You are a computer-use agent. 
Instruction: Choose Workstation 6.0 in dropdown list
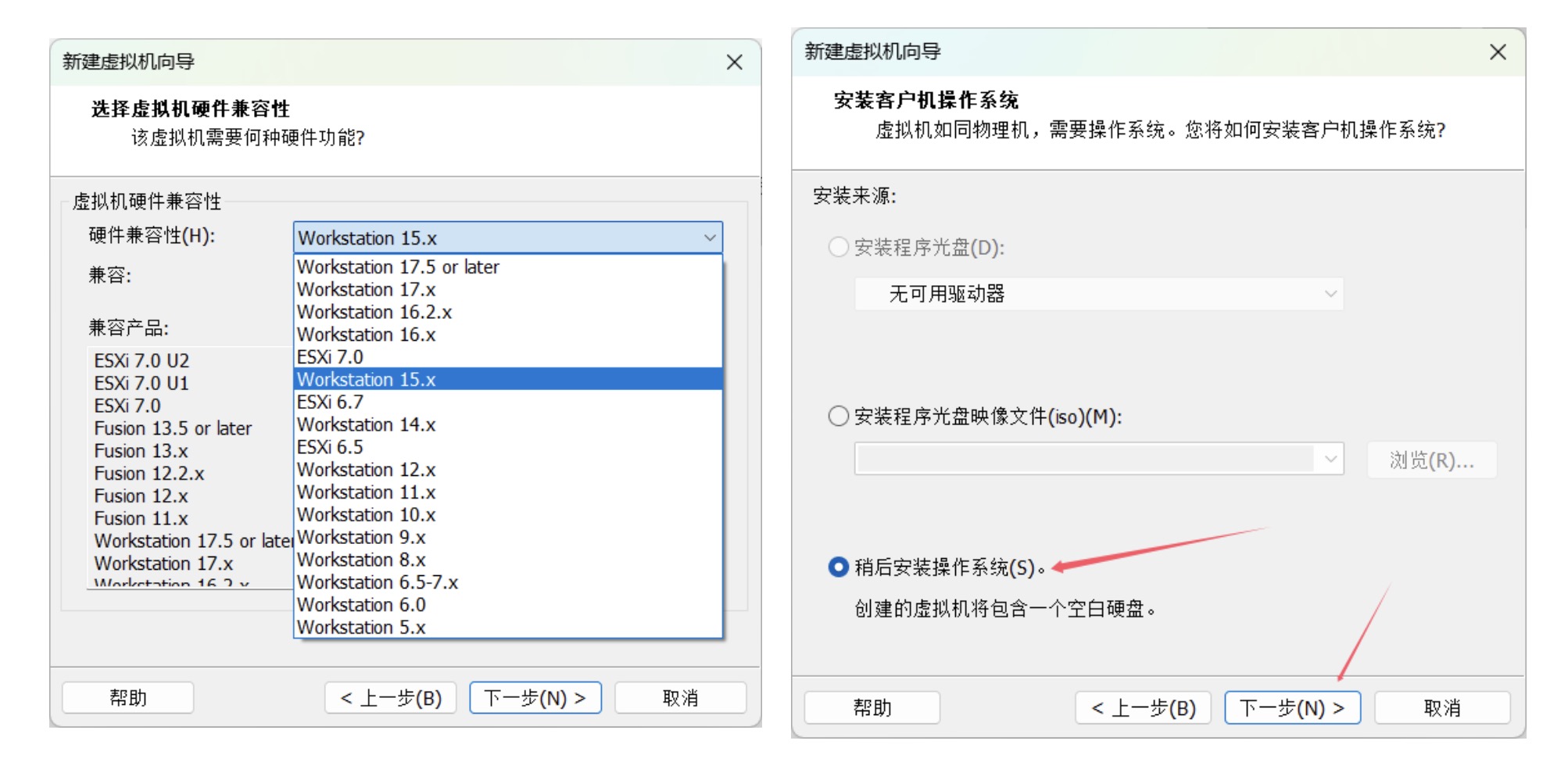tap(508, 606)
